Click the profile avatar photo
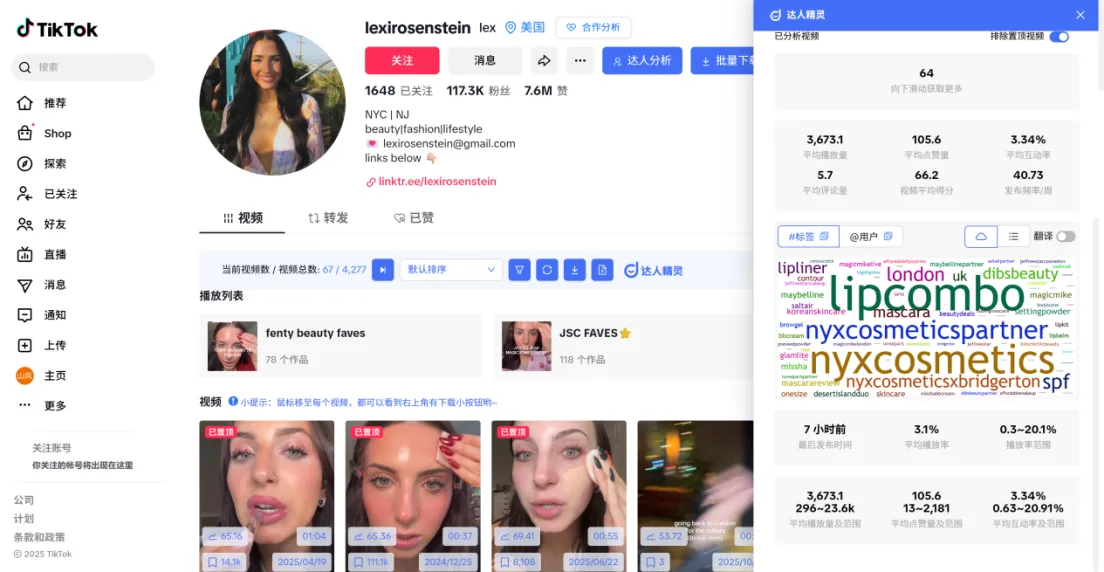 pyautogui.click(x=272, y=102)
